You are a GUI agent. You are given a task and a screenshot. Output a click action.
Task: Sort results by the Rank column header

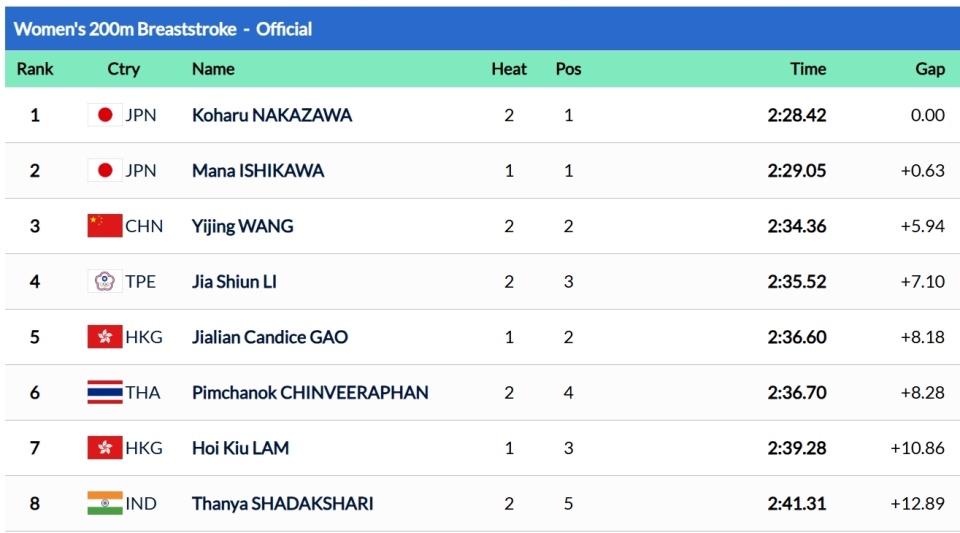pyautogui.click(x=35, y=69)
